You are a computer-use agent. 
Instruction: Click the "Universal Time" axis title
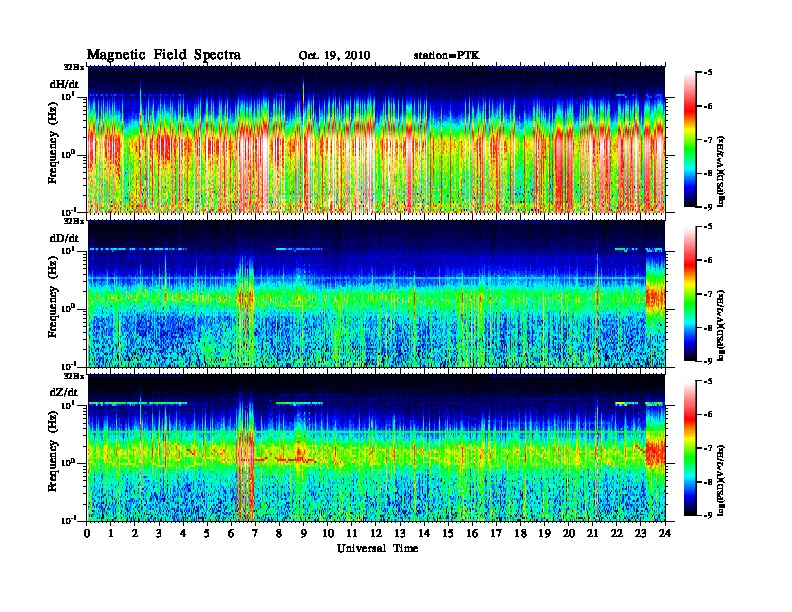(x=378, y=548)
